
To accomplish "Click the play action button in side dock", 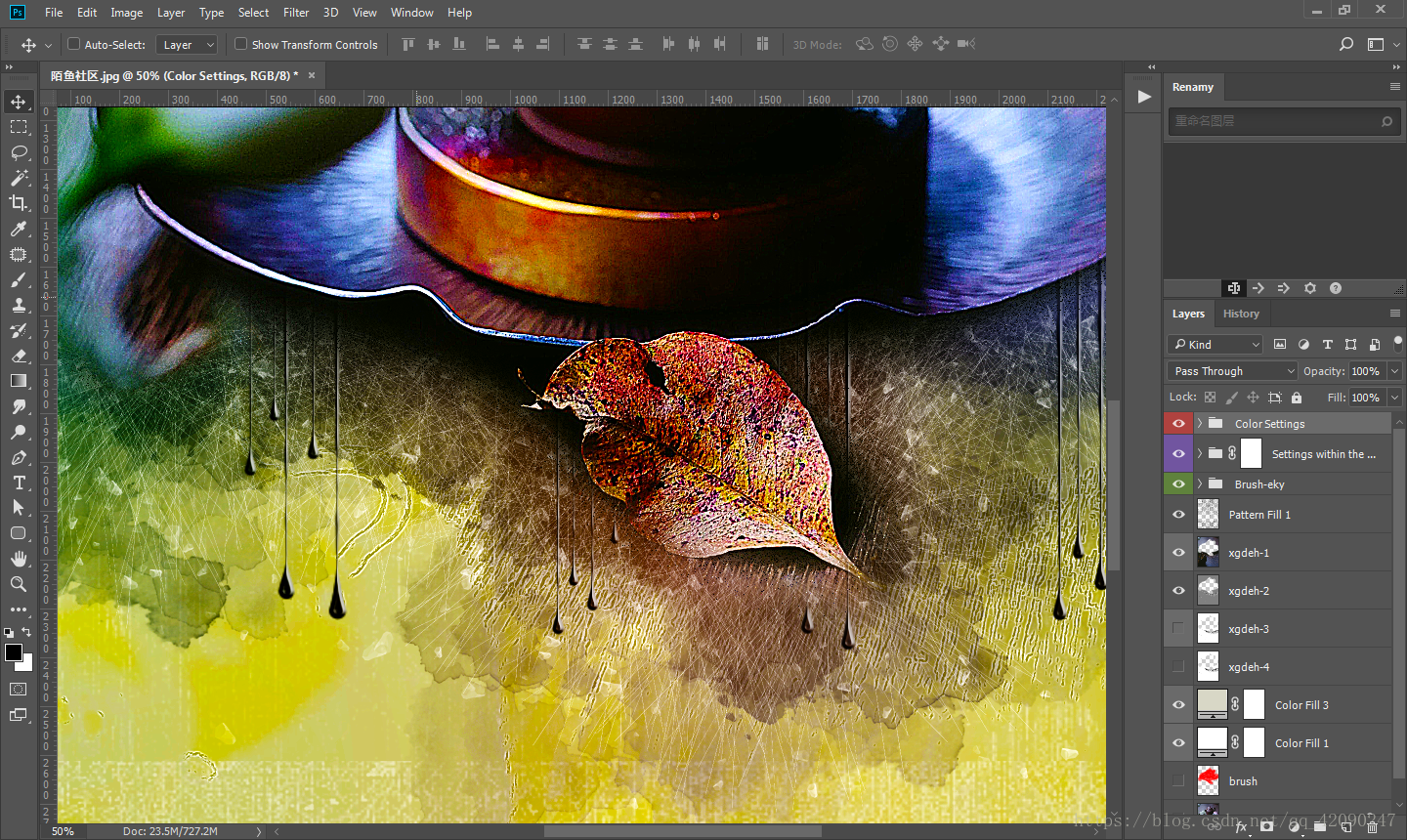I will tap(1144, 97).
